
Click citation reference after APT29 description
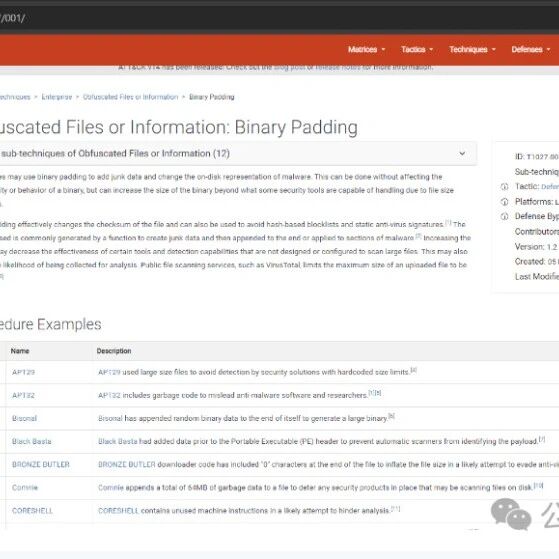414,370
